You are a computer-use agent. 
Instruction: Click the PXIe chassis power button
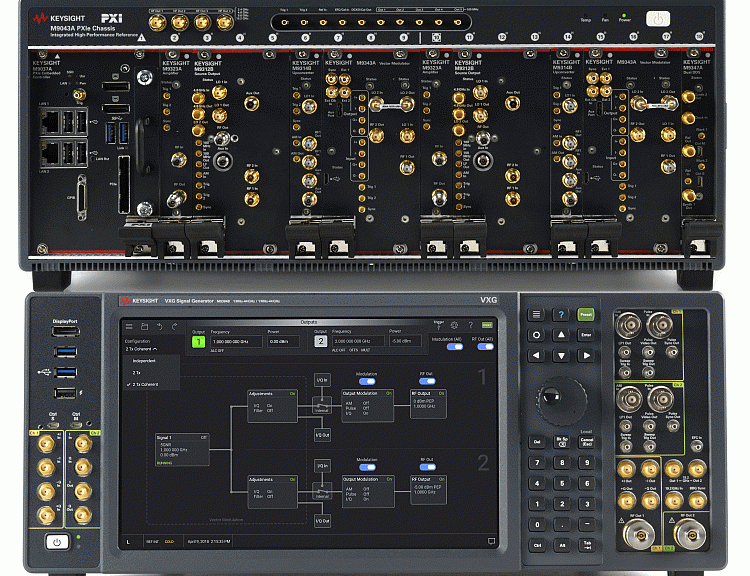coord(658,19)
